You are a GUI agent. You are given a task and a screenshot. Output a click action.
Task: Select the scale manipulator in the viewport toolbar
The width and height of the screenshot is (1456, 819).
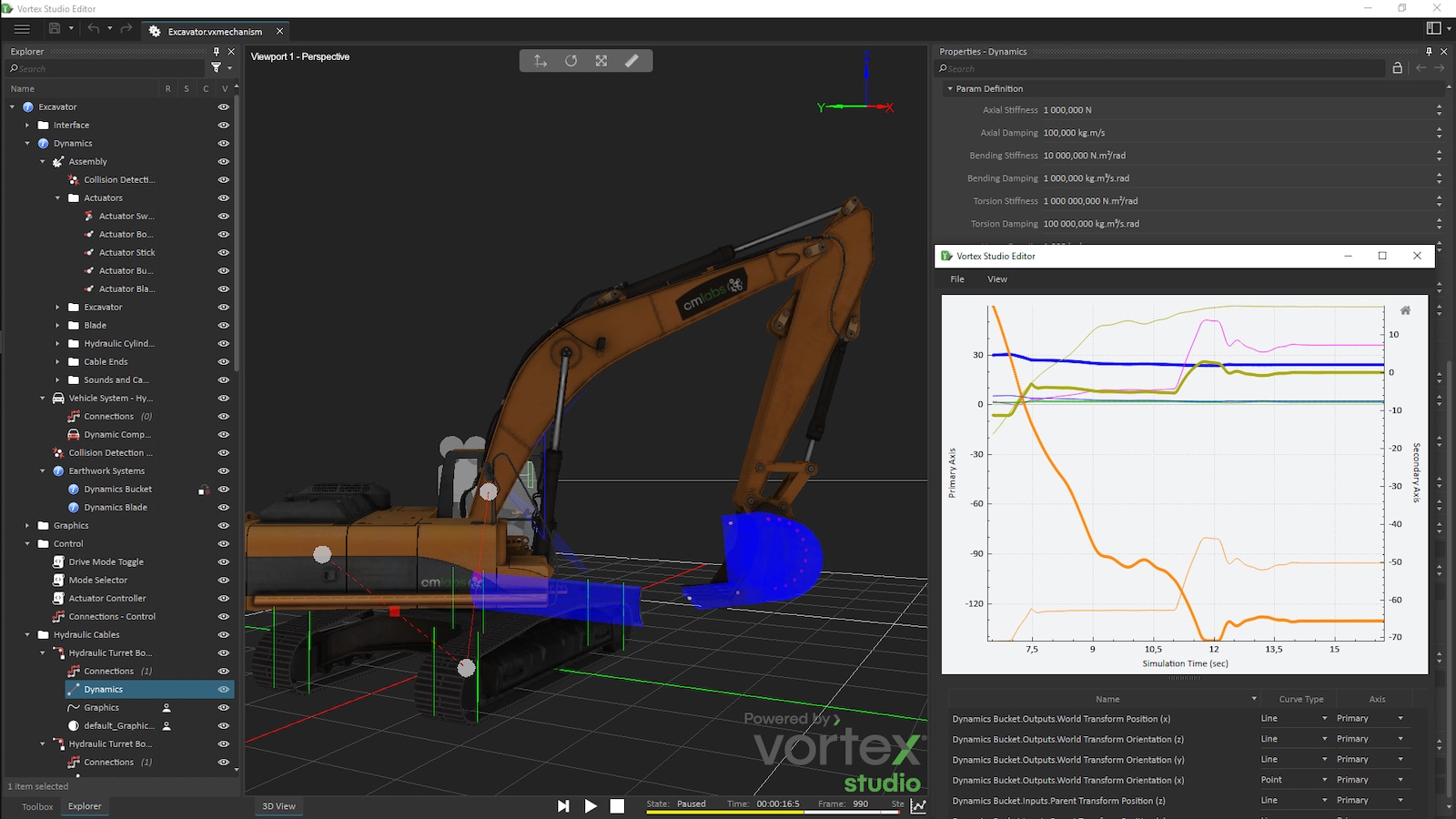601,60
